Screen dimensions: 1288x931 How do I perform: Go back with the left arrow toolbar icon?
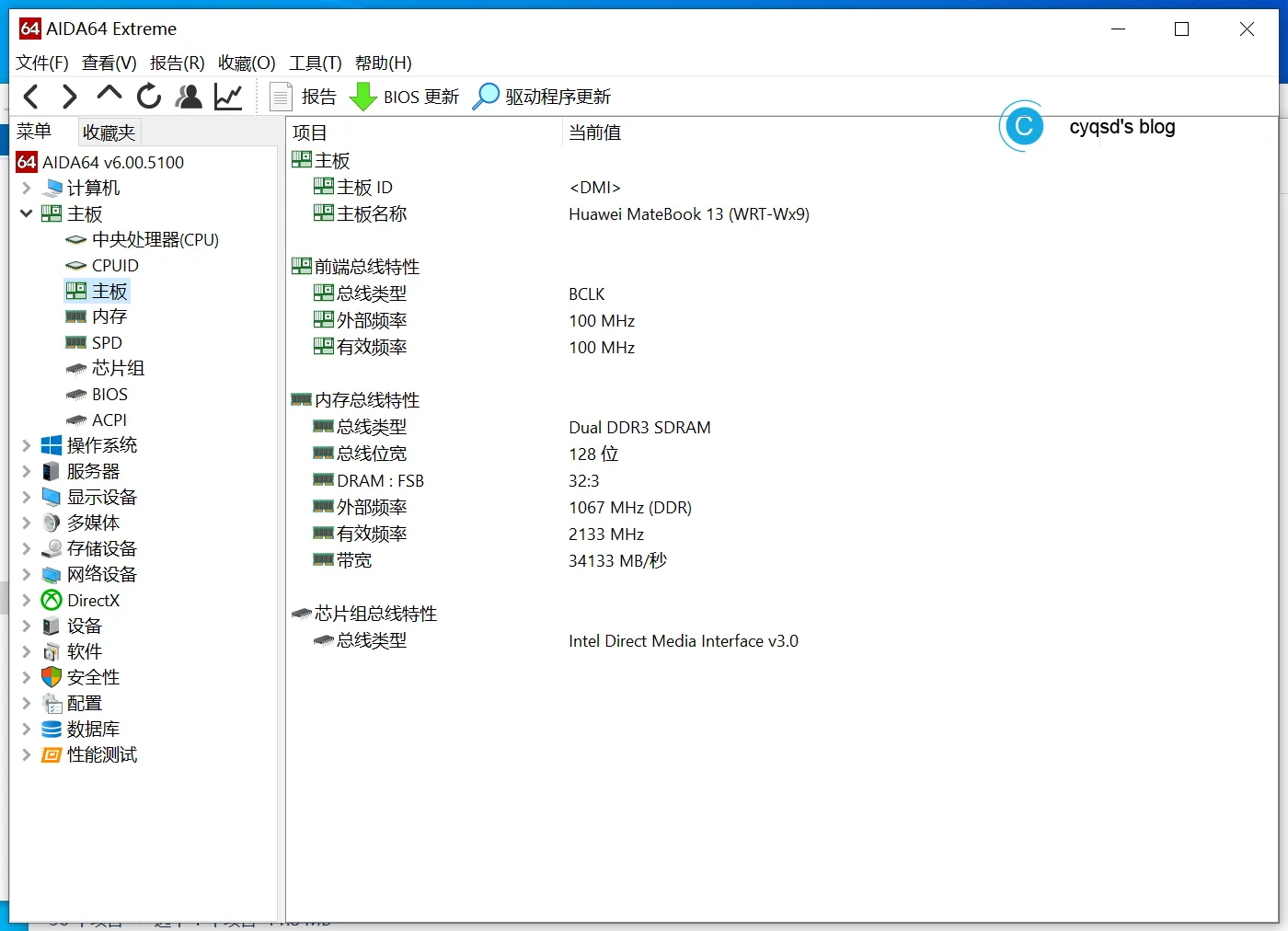[31, 97]
